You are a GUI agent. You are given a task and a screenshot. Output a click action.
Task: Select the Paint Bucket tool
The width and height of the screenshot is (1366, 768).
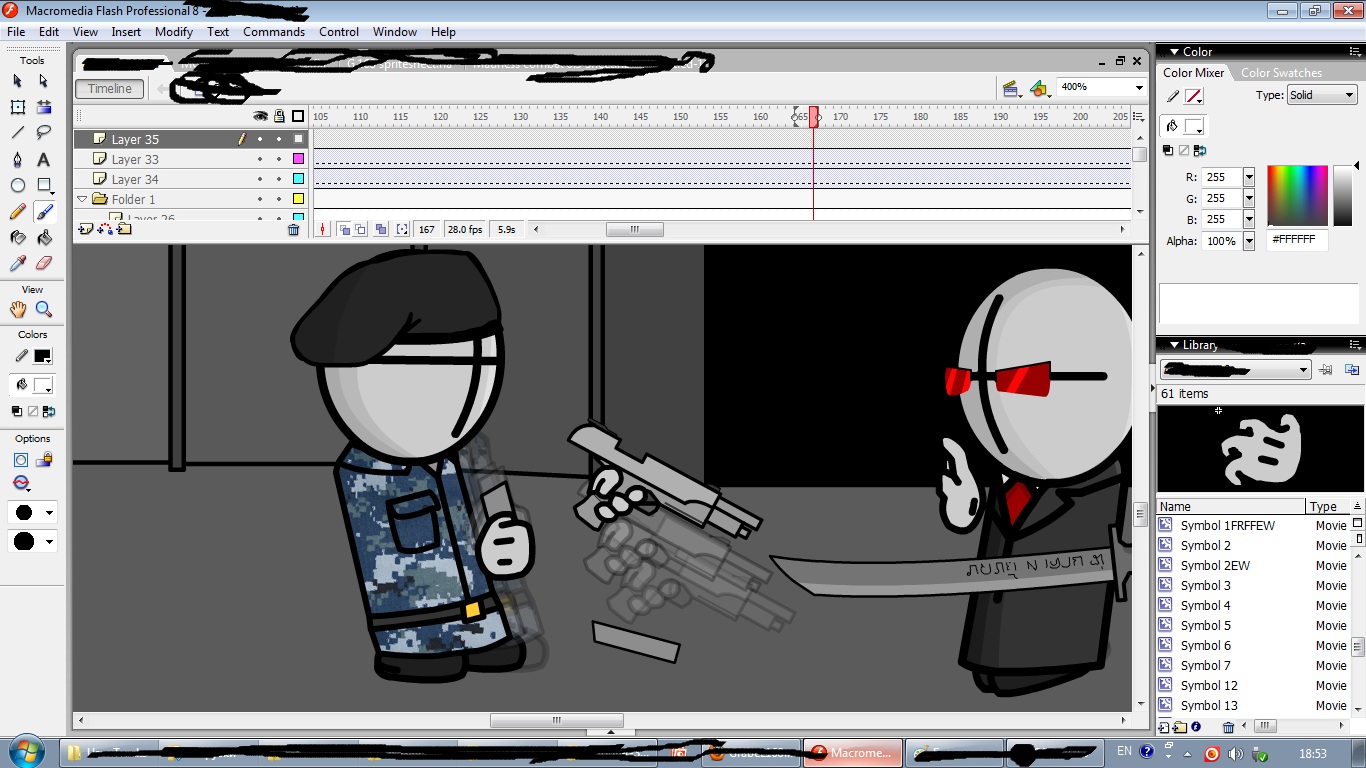point(44,238)
